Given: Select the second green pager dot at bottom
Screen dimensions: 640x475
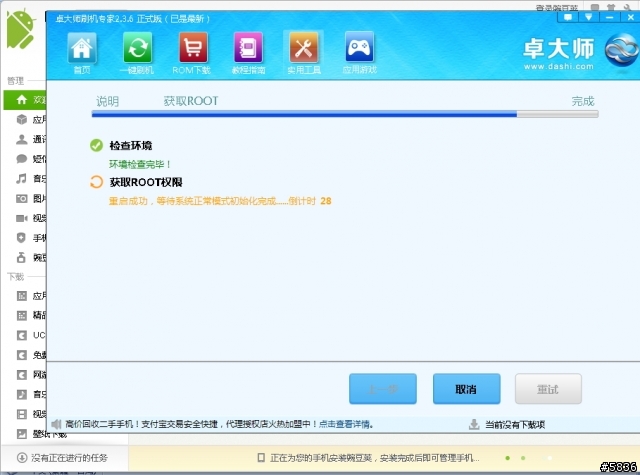Looking at the screenshot, I should [523, 458].
